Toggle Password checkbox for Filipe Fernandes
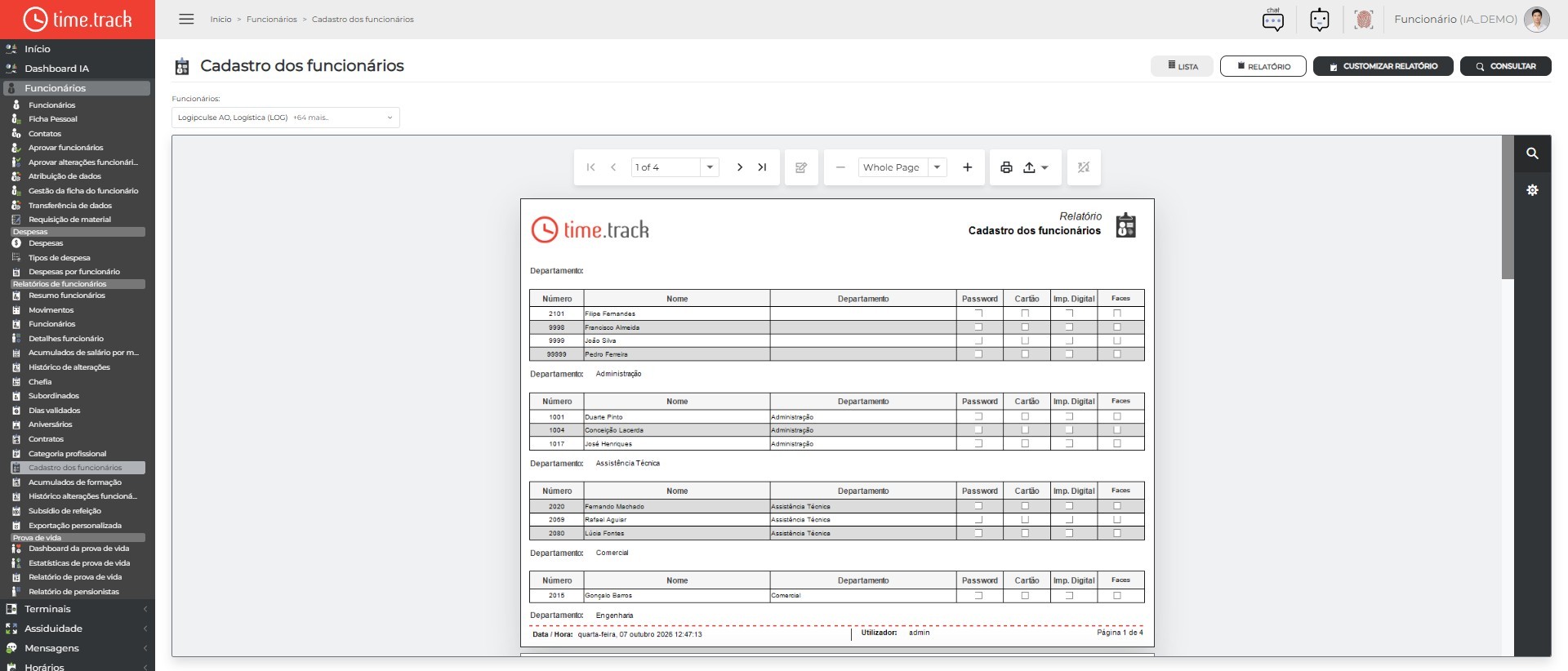Image resolution: width=1568 pixels, height=671 pixels. tap(978, 313)
